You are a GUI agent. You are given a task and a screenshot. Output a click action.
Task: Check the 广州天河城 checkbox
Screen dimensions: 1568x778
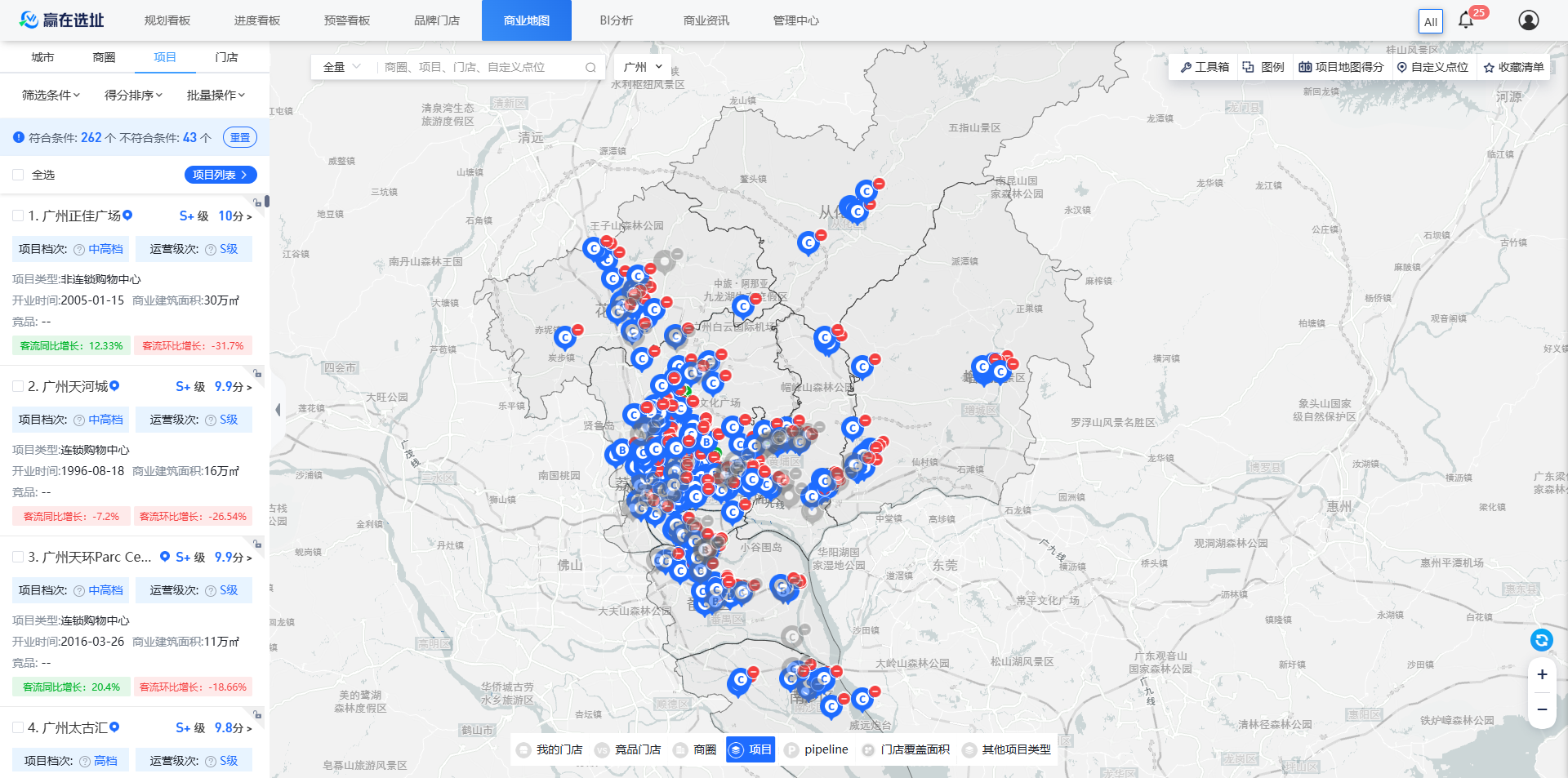(18, 386)
